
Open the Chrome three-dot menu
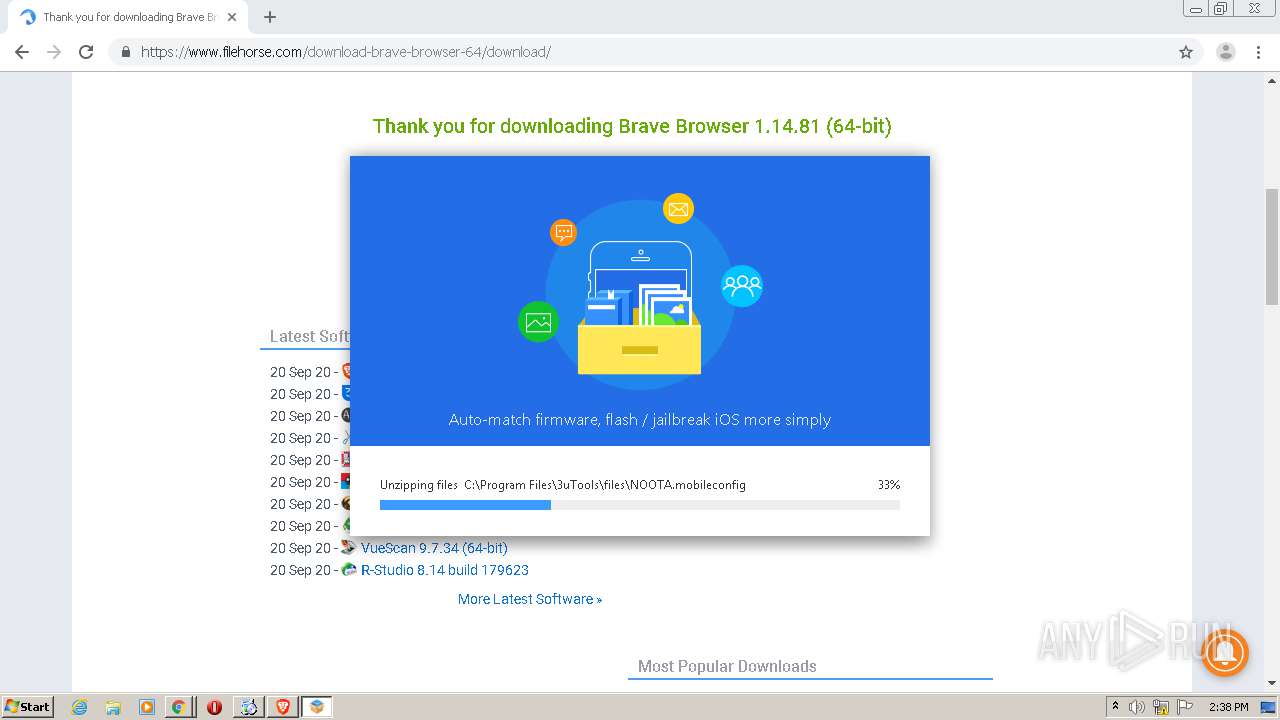click(1259, 52)
